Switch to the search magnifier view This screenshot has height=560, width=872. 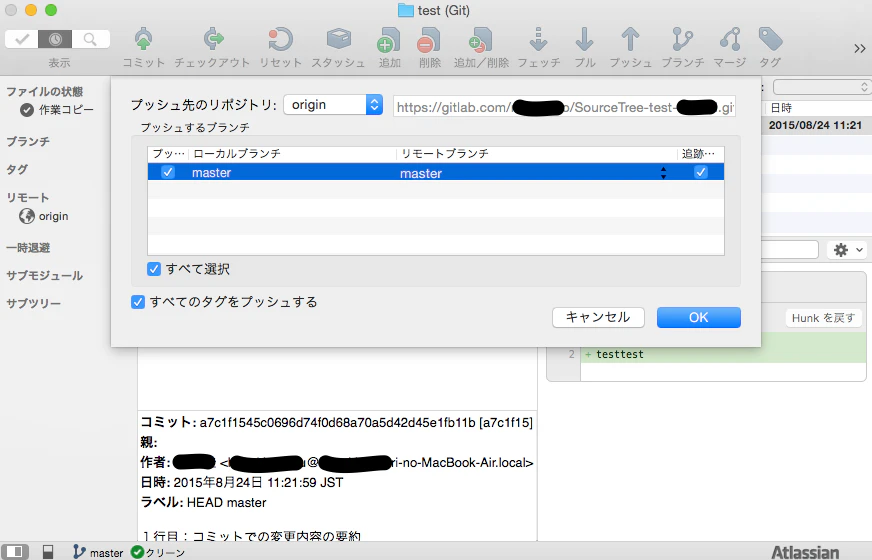[90, 39]
